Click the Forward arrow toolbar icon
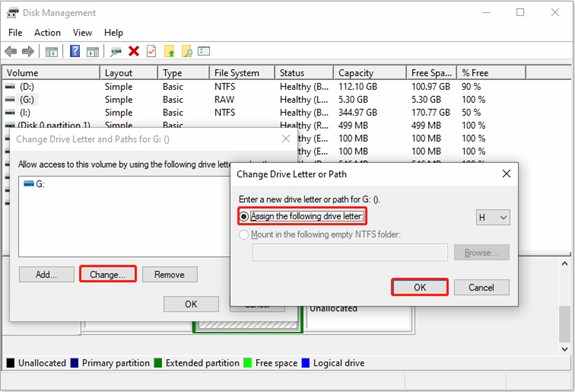The height and width of the screenshot is (392, 575). (x=28, y=51)
